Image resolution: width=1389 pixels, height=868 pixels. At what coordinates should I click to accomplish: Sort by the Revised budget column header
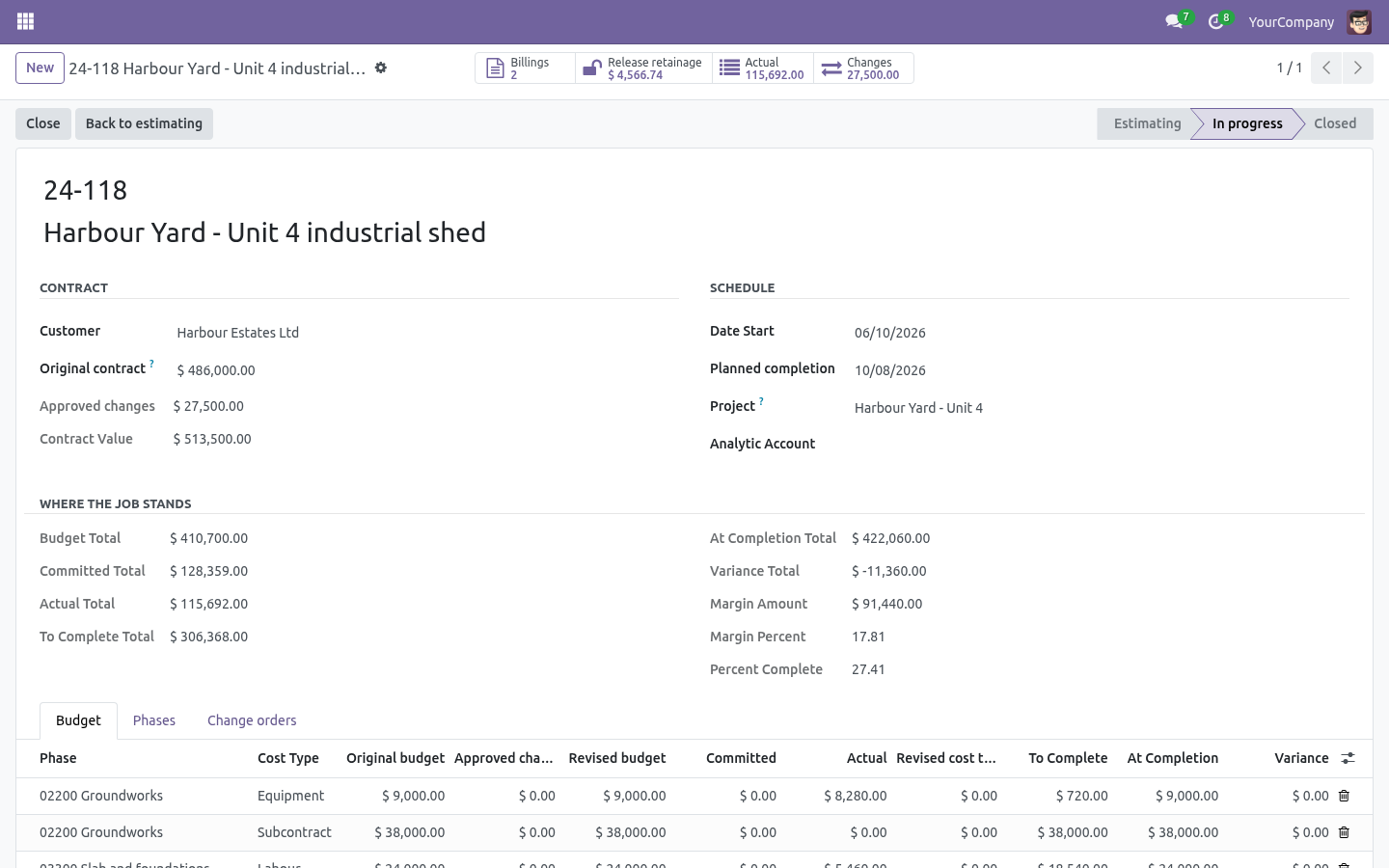coord(617,758)
